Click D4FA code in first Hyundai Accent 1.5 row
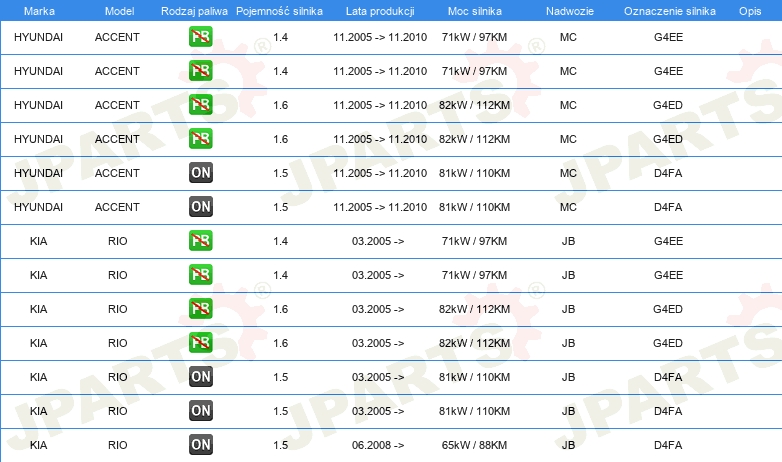Screen dimensions: 782x462 pos(668,173)
